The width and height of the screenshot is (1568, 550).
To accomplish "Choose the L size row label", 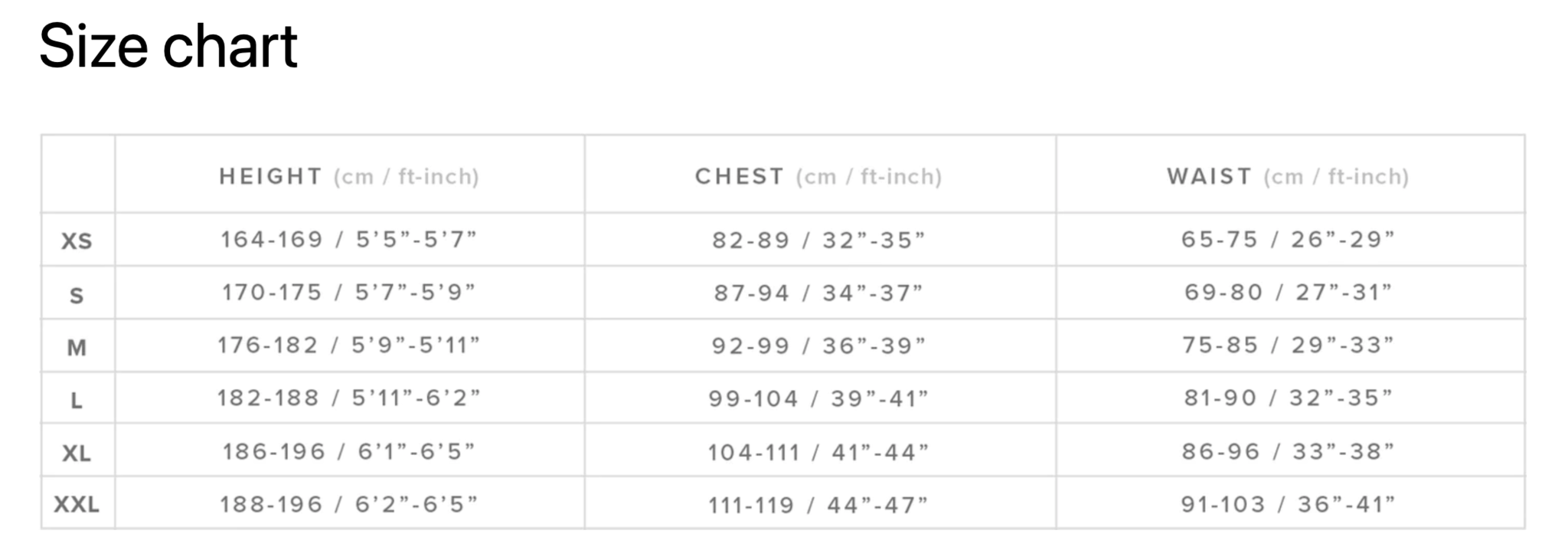I will pos(77,401).
